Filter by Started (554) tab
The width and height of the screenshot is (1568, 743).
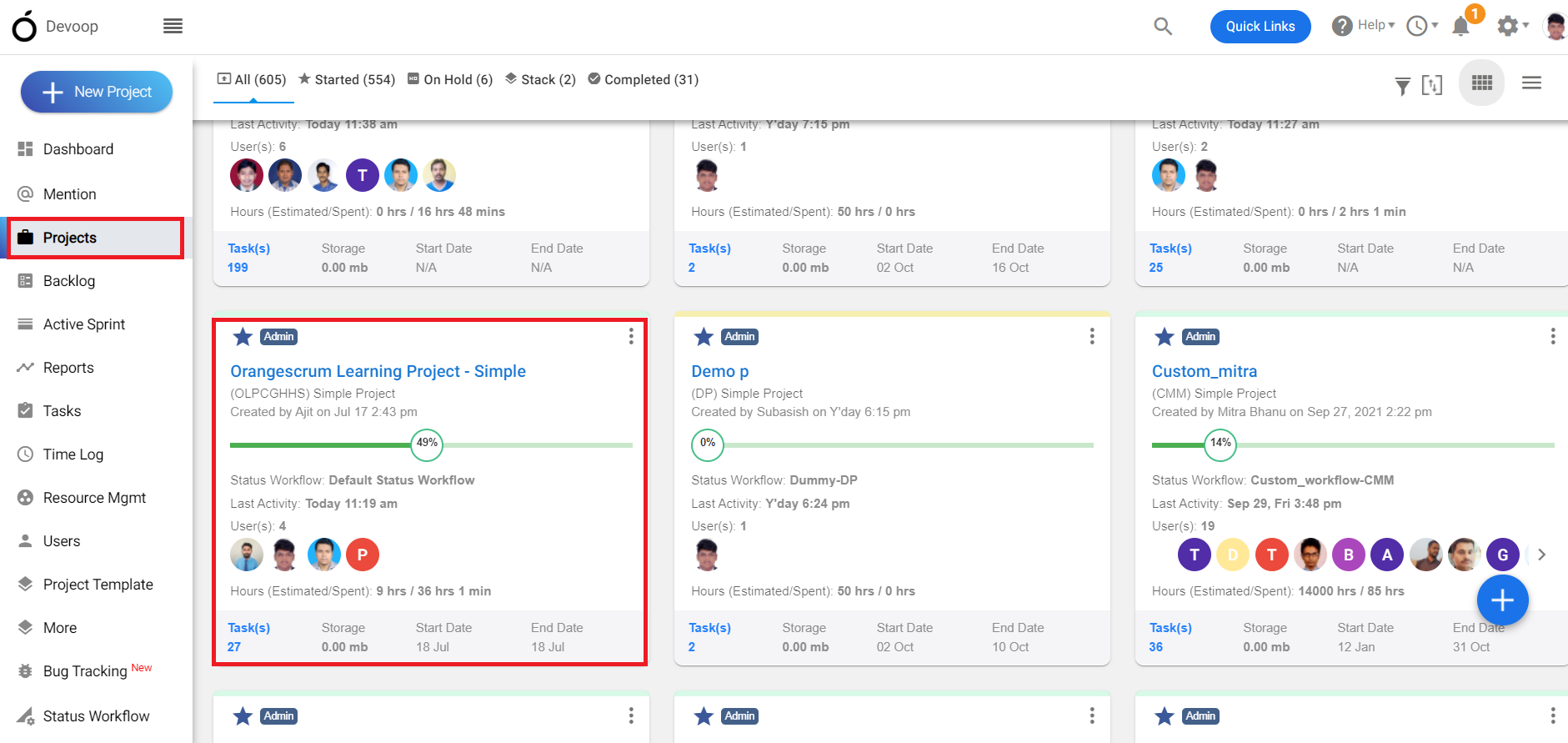[x=347, y=80]
